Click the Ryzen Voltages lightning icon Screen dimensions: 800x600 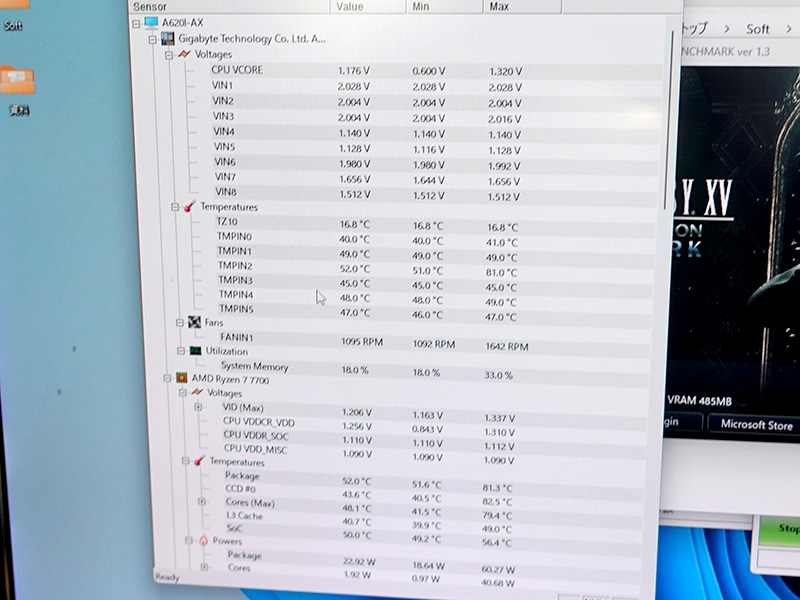pos(197,392)
